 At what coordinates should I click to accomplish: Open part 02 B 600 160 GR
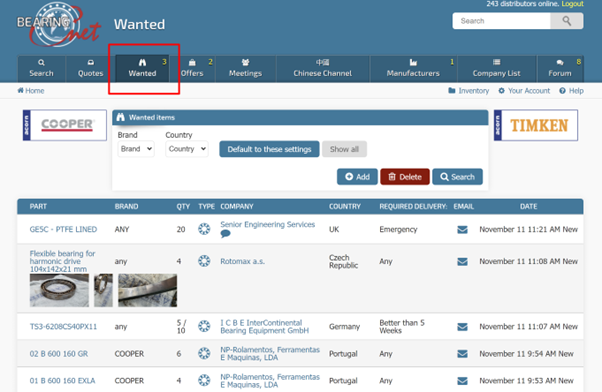59,354
